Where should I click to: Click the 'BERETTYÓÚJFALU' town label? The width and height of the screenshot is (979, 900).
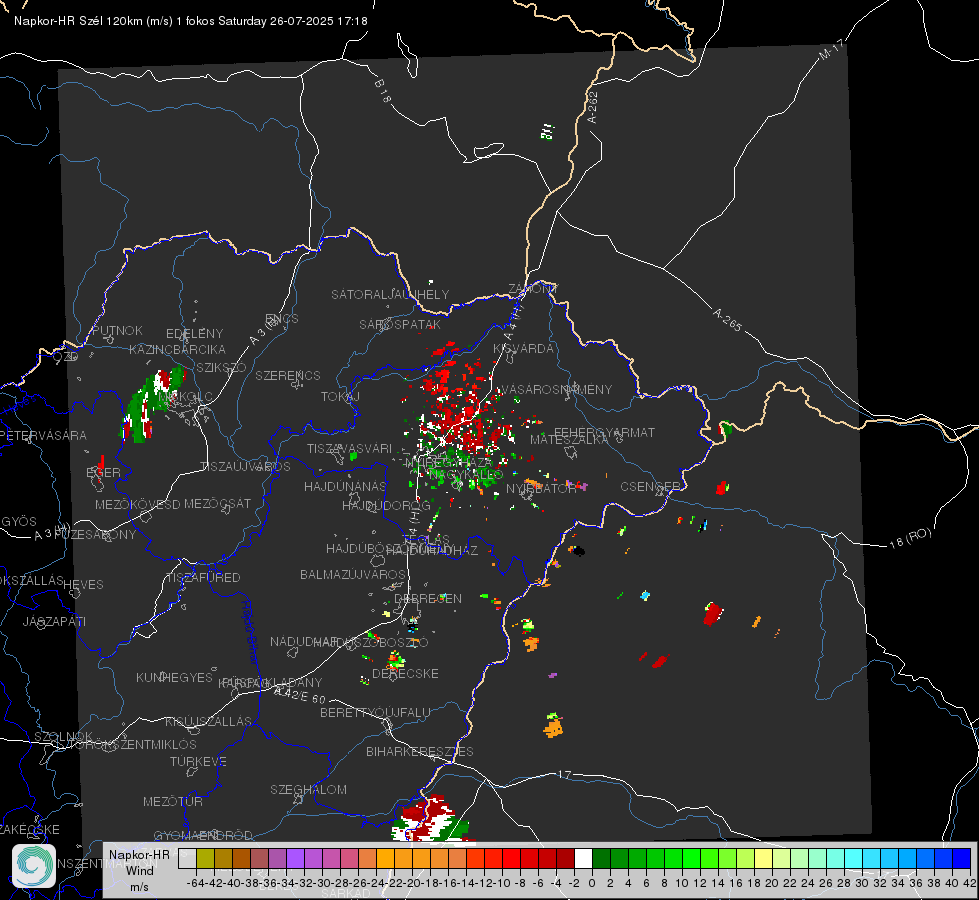375,713
